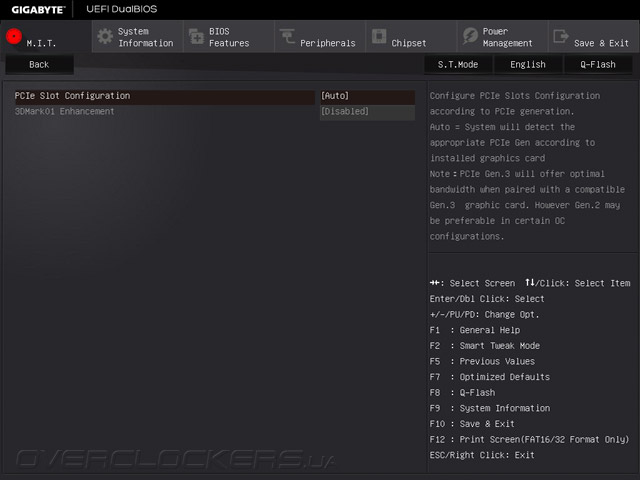Open the System Information tab
The width and height of the screenshot is (640, 480).
tap(138, 37)
